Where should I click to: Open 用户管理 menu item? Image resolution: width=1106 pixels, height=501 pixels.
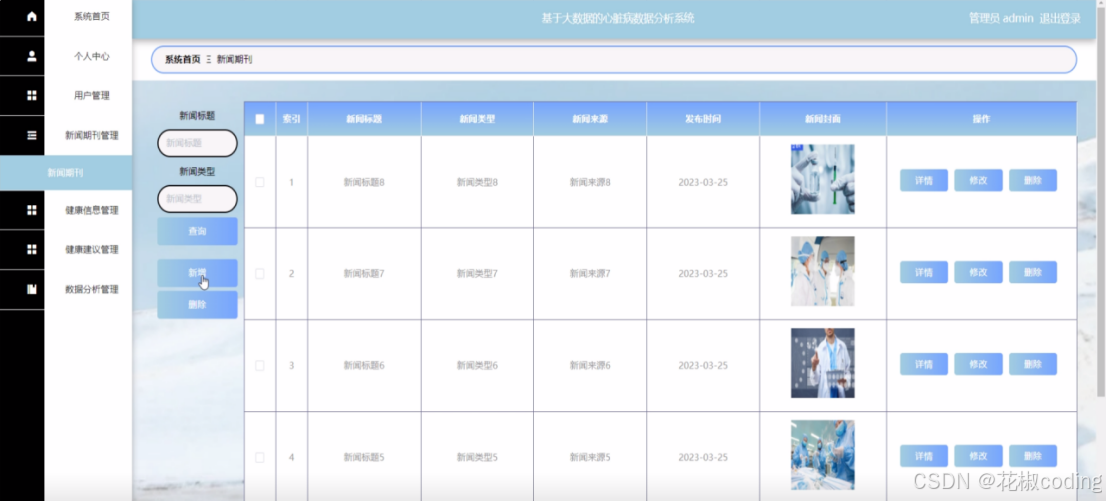coord(92,95)
